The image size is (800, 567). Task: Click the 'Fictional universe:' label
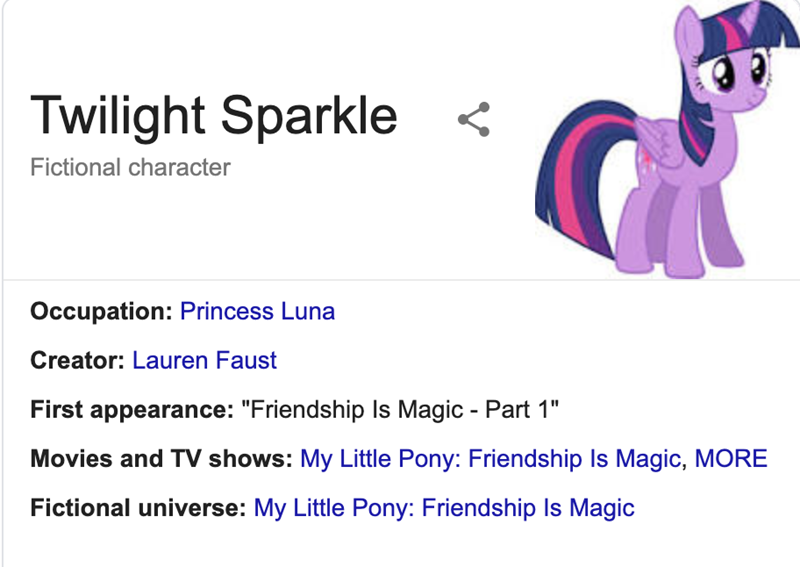coord(139,508)
